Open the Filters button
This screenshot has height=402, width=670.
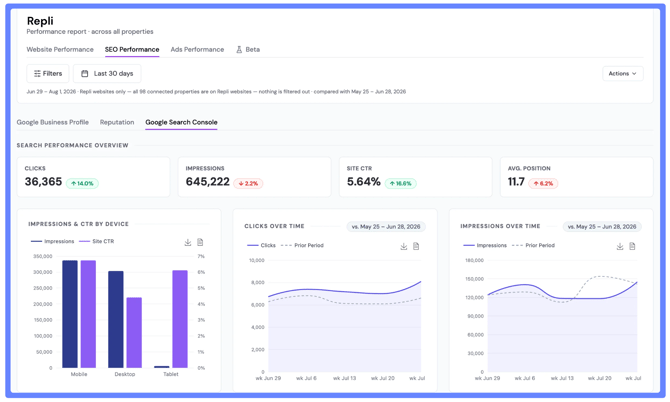pos(47,73)
